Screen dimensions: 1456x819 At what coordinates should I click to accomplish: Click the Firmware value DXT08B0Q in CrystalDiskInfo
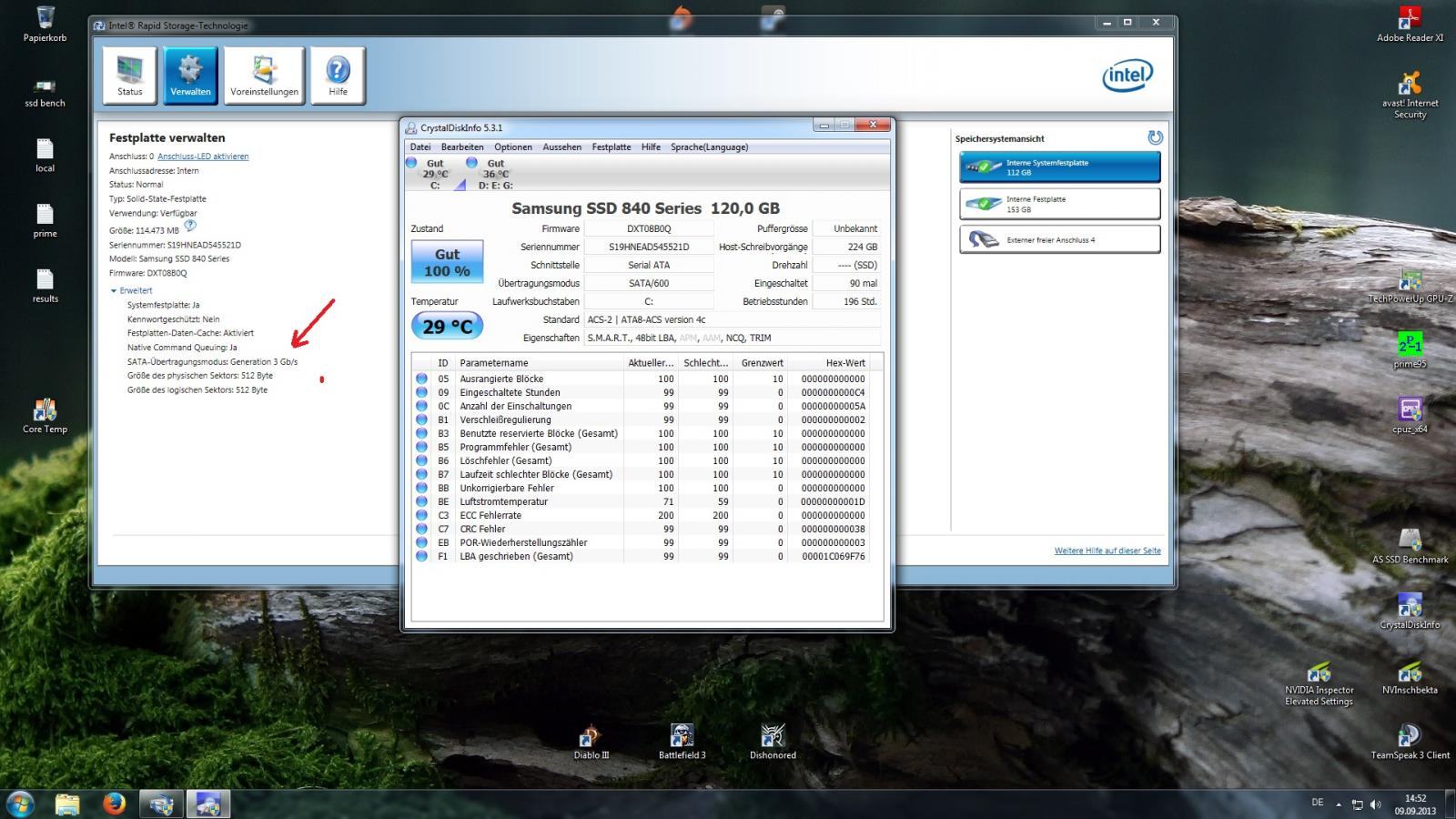pyautogui.click(x=649, y=228)
